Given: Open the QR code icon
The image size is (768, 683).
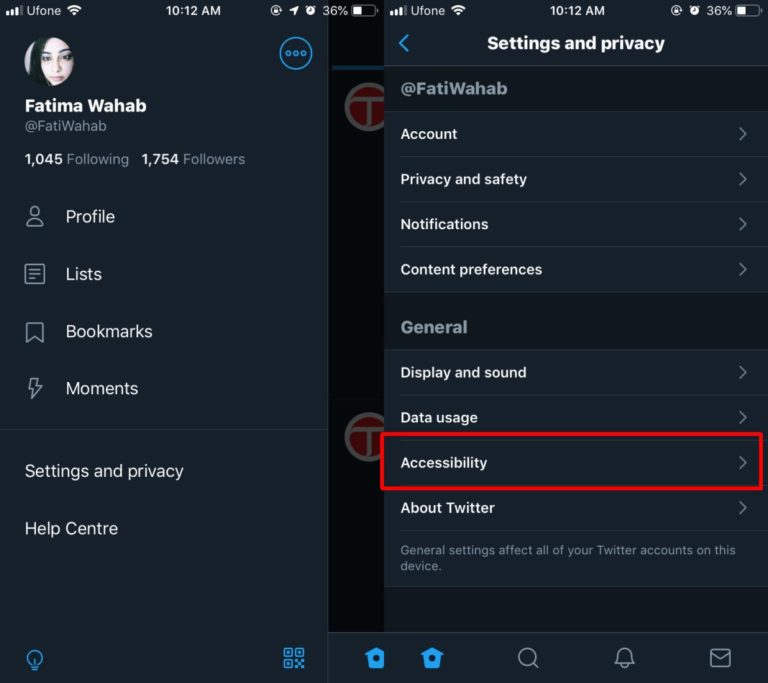Looking at the screenshot, I should click(x=294, y=658).
